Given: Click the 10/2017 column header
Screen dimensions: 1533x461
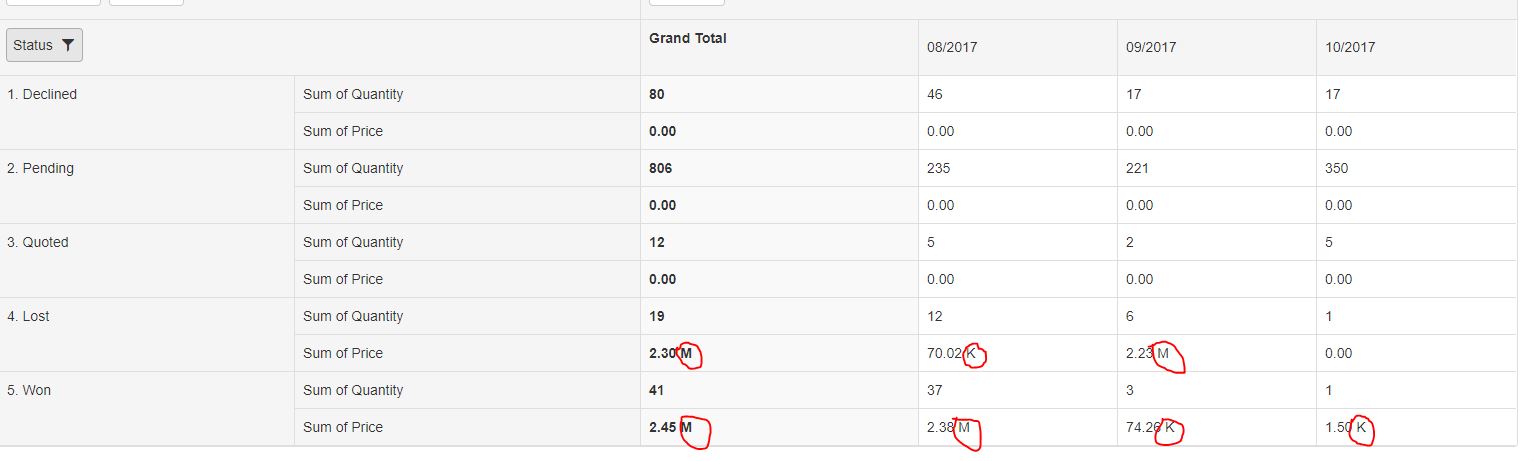Looking at the screenshot, I should (1350, 47).
